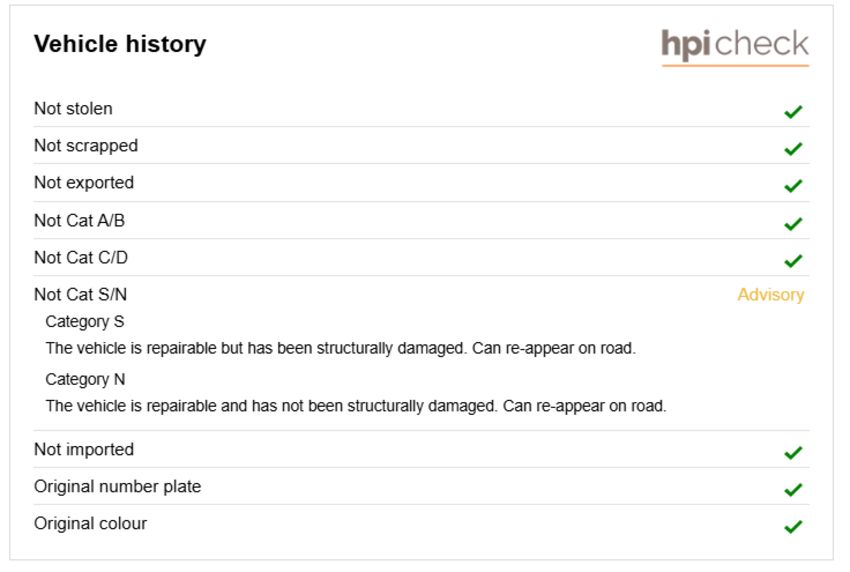Click the Vehicle history title

point(120,44)
